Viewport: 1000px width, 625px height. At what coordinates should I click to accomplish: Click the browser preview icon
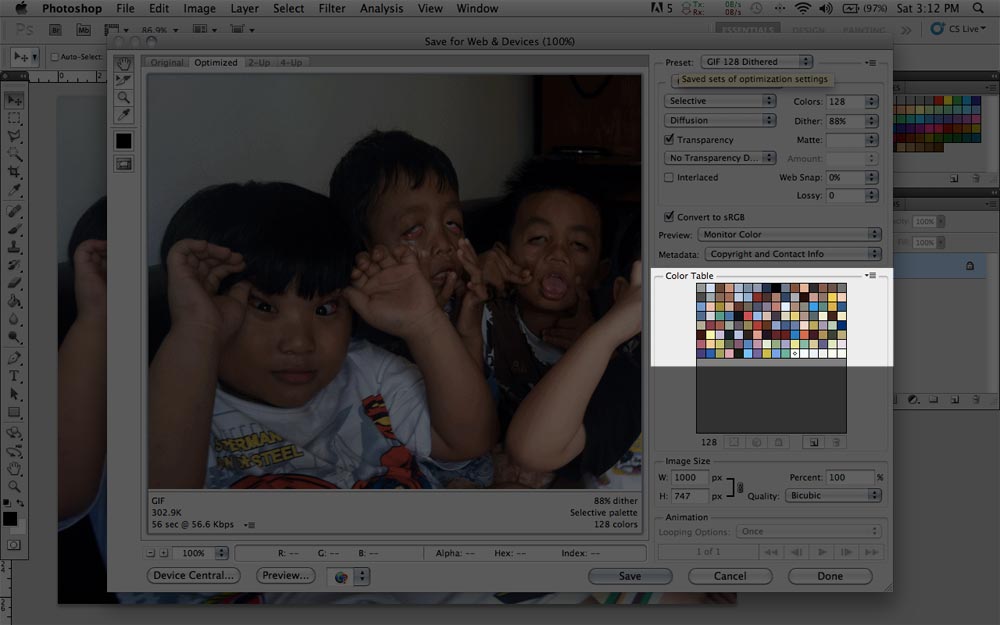click(x=341, y=576)
